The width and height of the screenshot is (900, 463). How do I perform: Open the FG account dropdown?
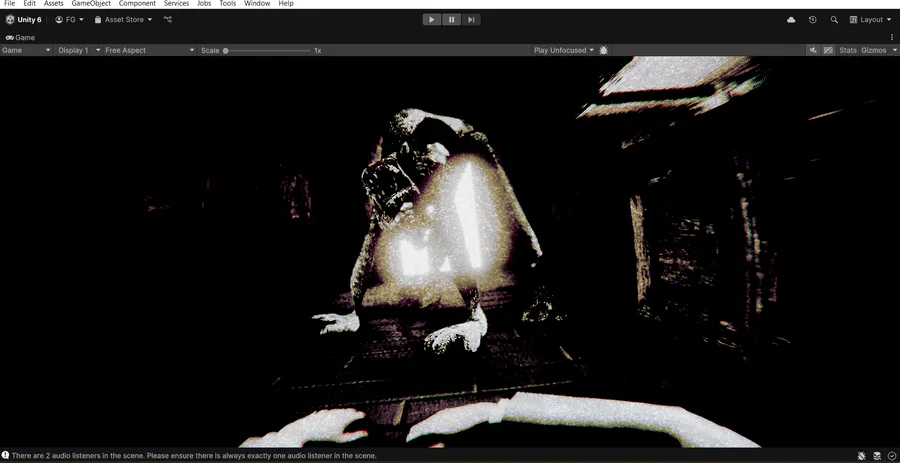point(69,20)
